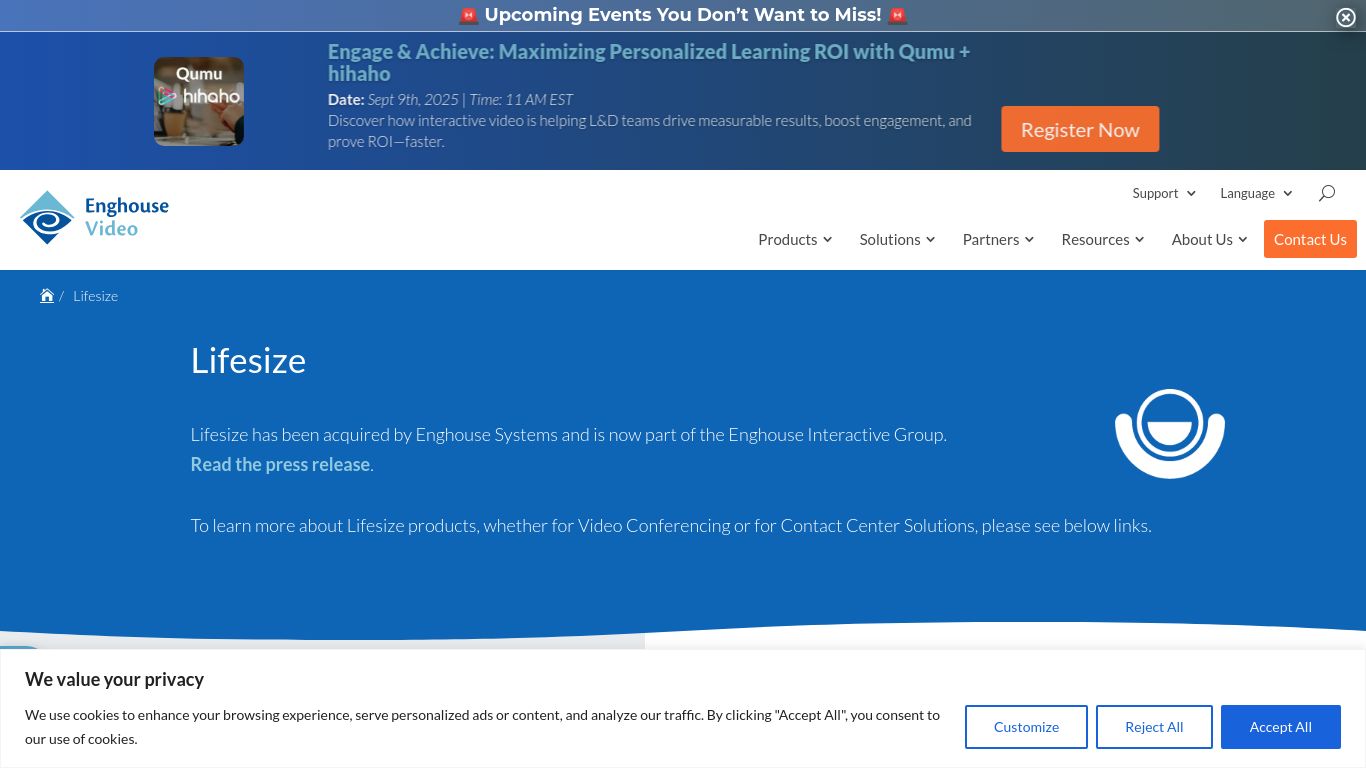Screen dimensions: 1366x768
Task: Click the Enghouse Video logo
Action: 94,218
